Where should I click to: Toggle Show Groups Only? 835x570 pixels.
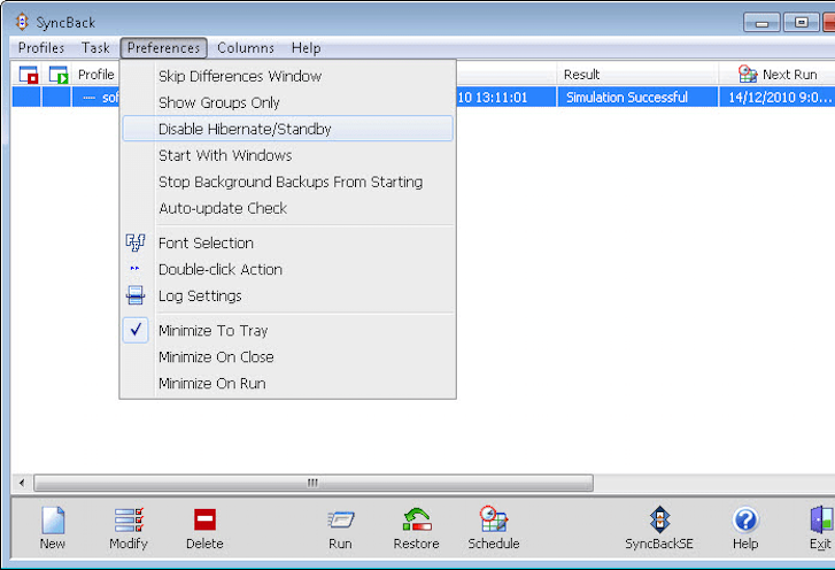(288, 102)
